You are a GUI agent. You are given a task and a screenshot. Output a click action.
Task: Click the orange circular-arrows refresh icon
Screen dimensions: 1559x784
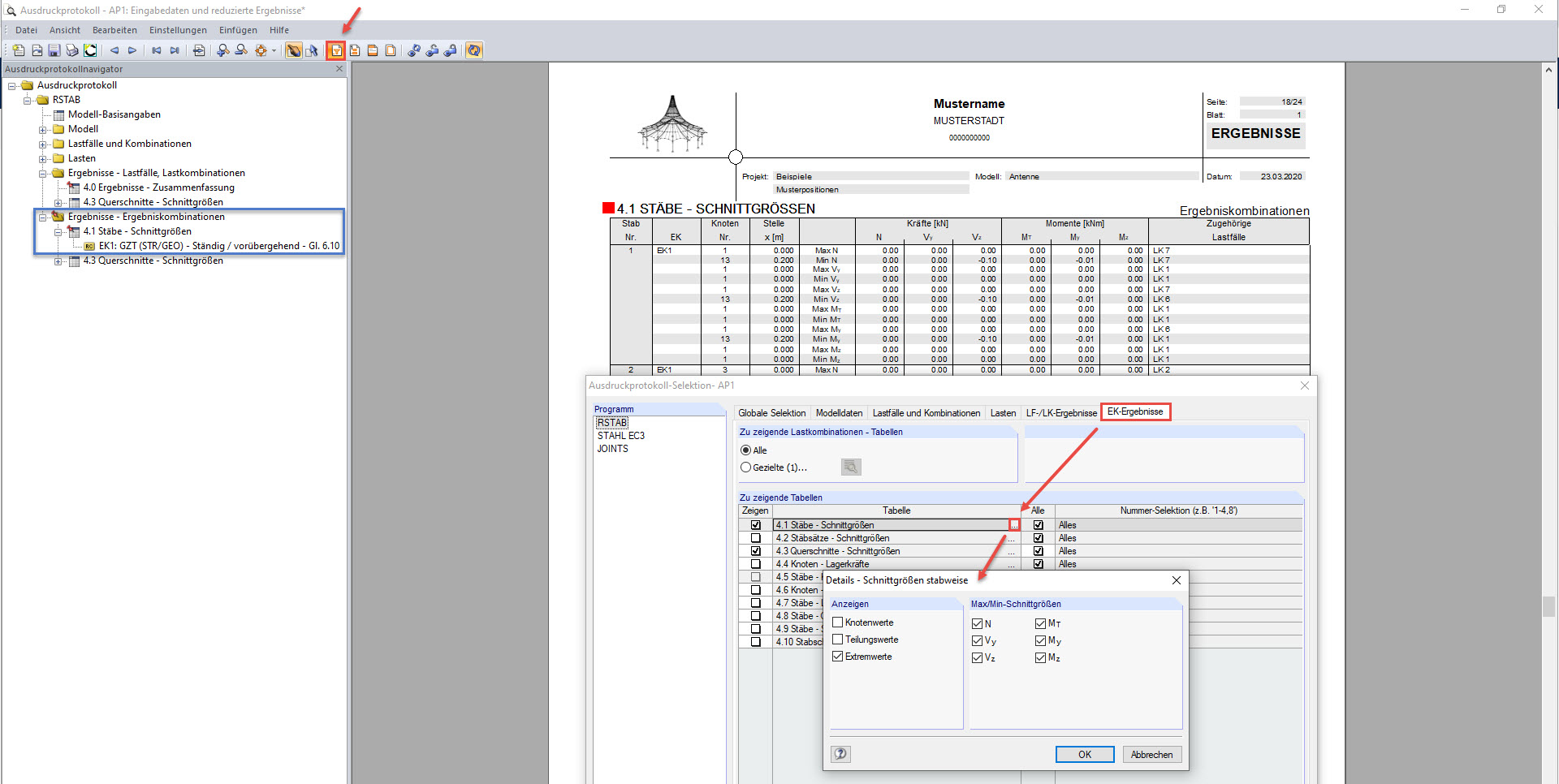point(474,50)
